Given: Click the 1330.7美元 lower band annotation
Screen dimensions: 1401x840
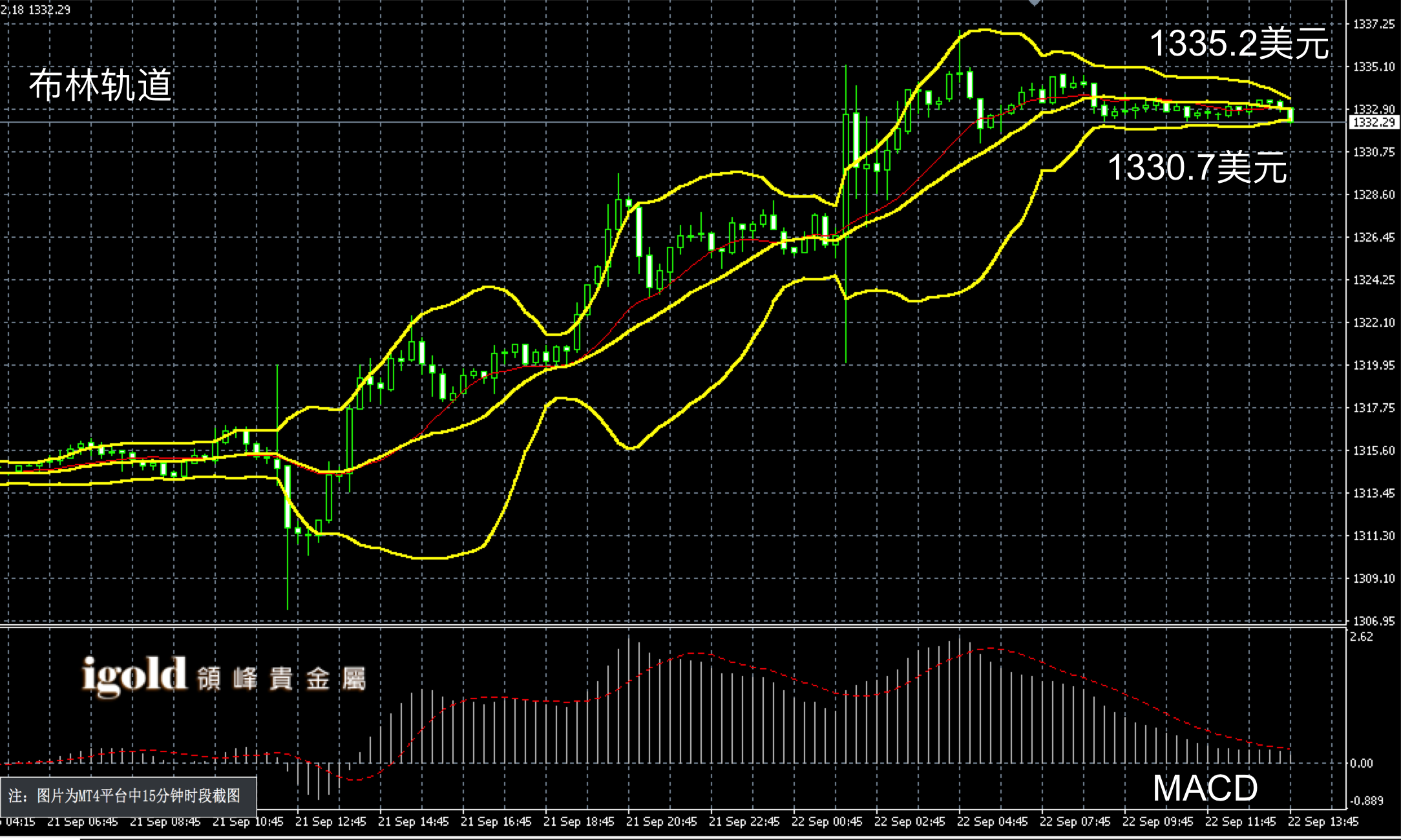Looking at the screenshot, I should click(1197, 167).
